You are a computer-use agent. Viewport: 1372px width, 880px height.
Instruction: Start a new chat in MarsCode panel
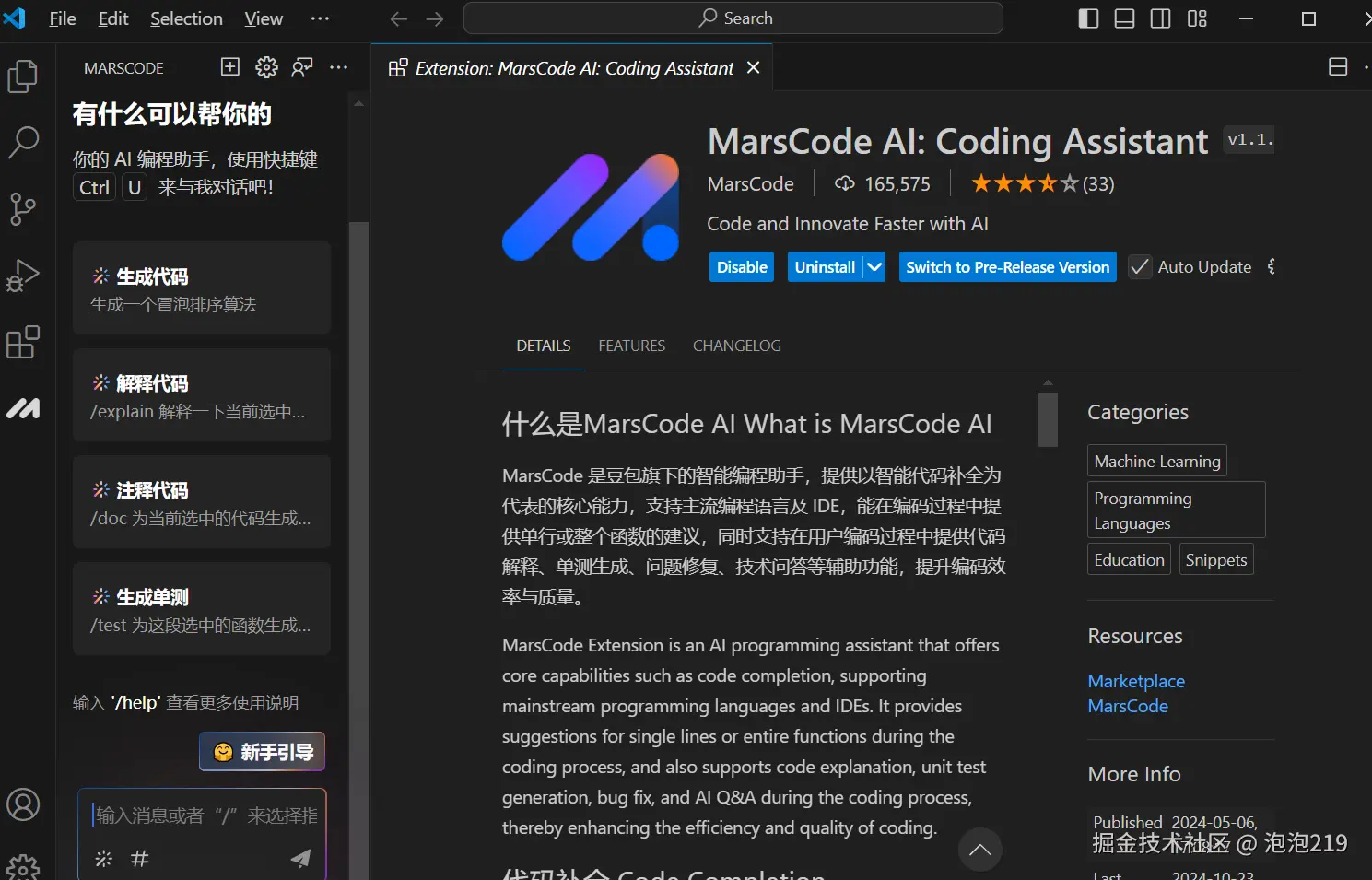pyautogui.click(x=230, y=66)
